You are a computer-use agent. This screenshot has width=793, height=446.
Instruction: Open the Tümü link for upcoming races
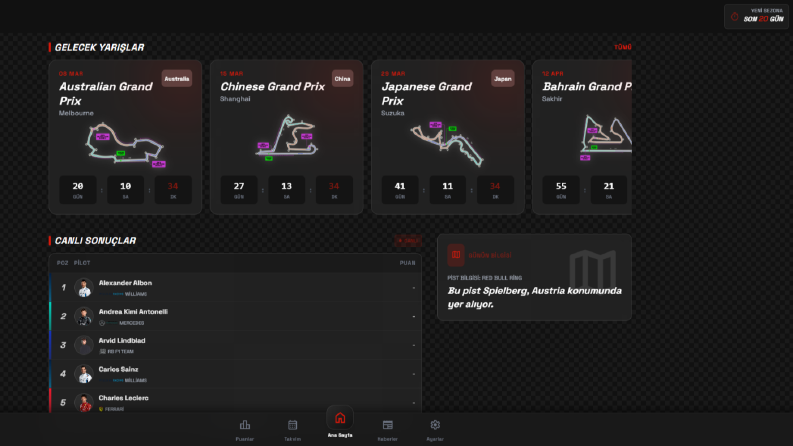[623, 47]
